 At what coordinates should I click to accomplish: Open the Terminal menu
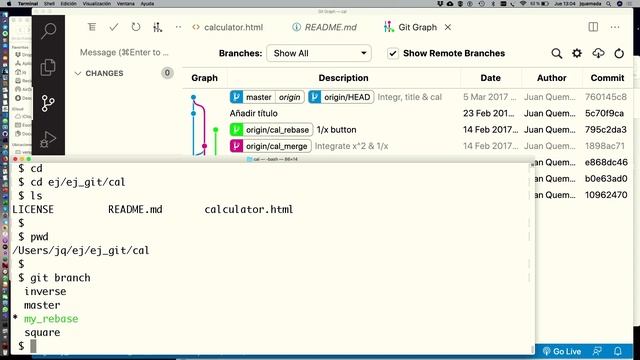coord(28,4)
